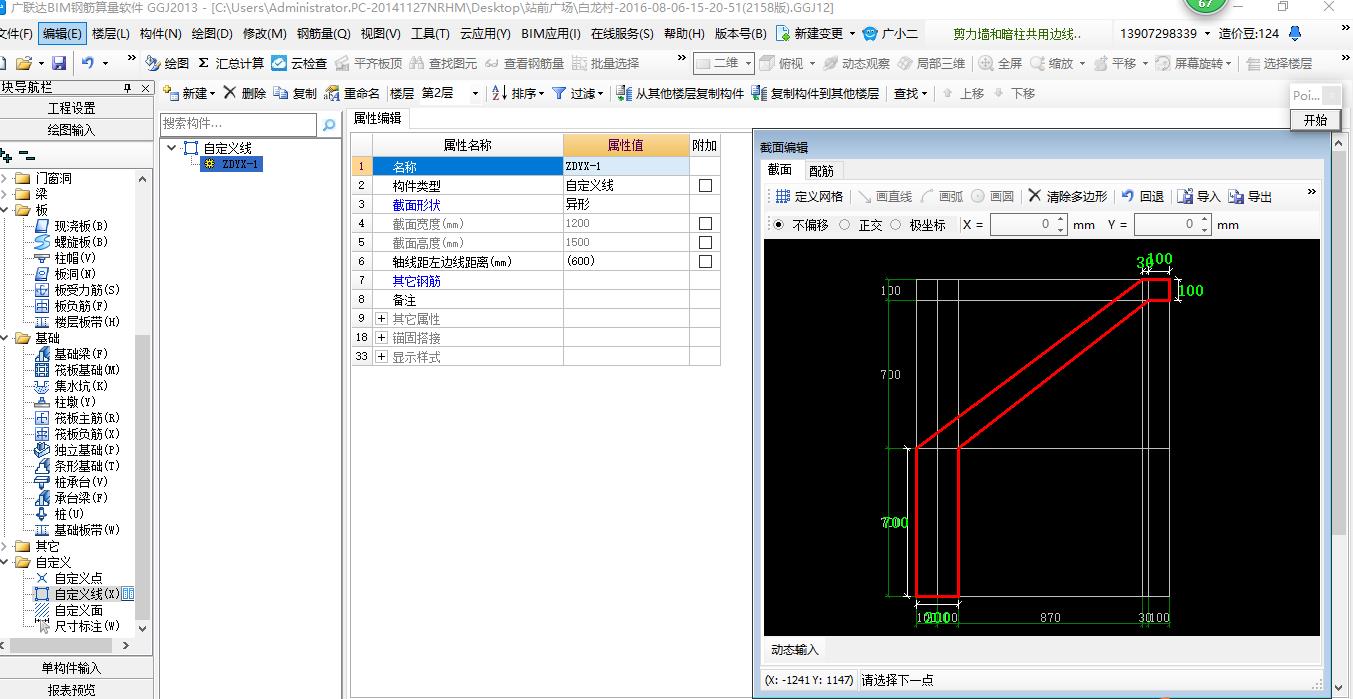Viewport: 1353px width, 699px height.
Task: Search components with the magnifier button
Action: click(328, 124)
